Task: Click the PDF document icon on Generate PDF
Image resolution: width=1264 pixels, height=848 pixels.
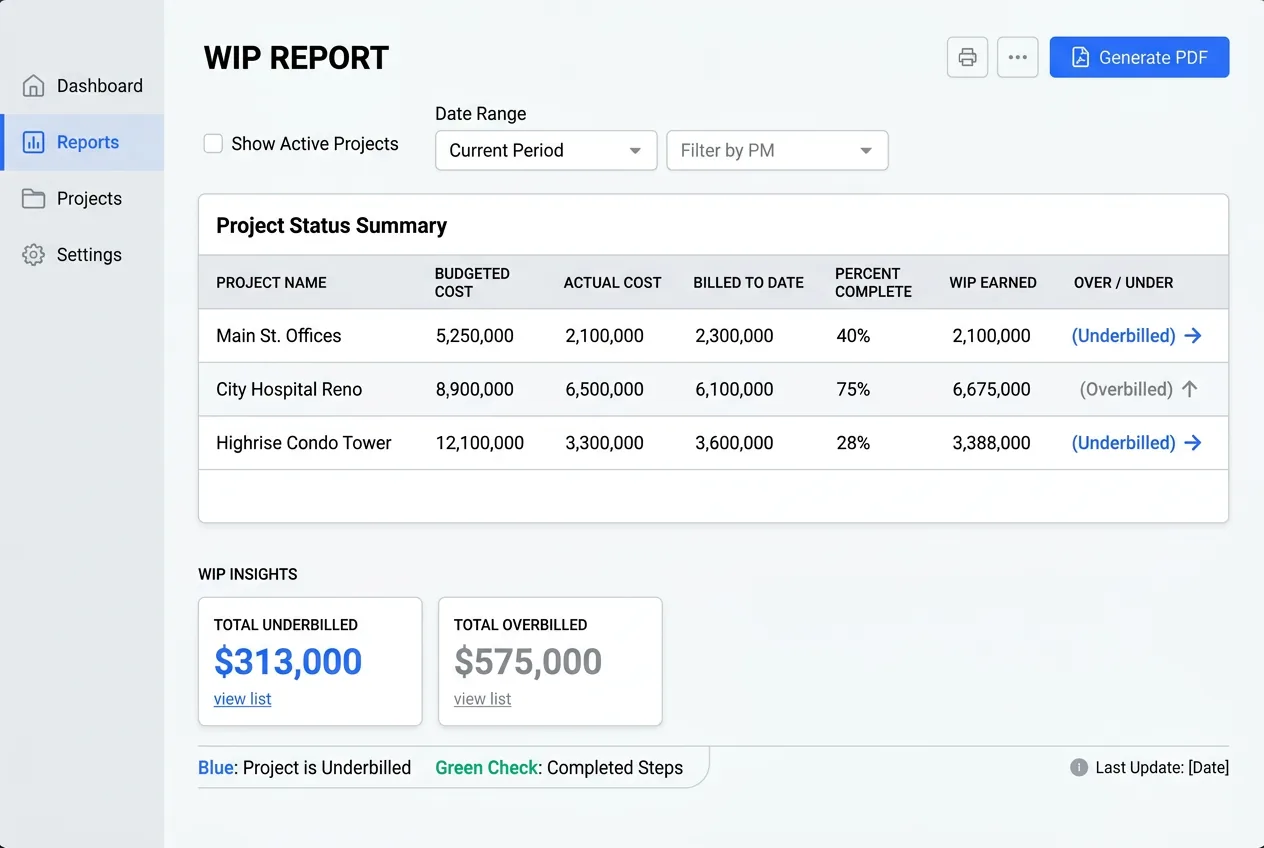Action: pos(1078,57)
